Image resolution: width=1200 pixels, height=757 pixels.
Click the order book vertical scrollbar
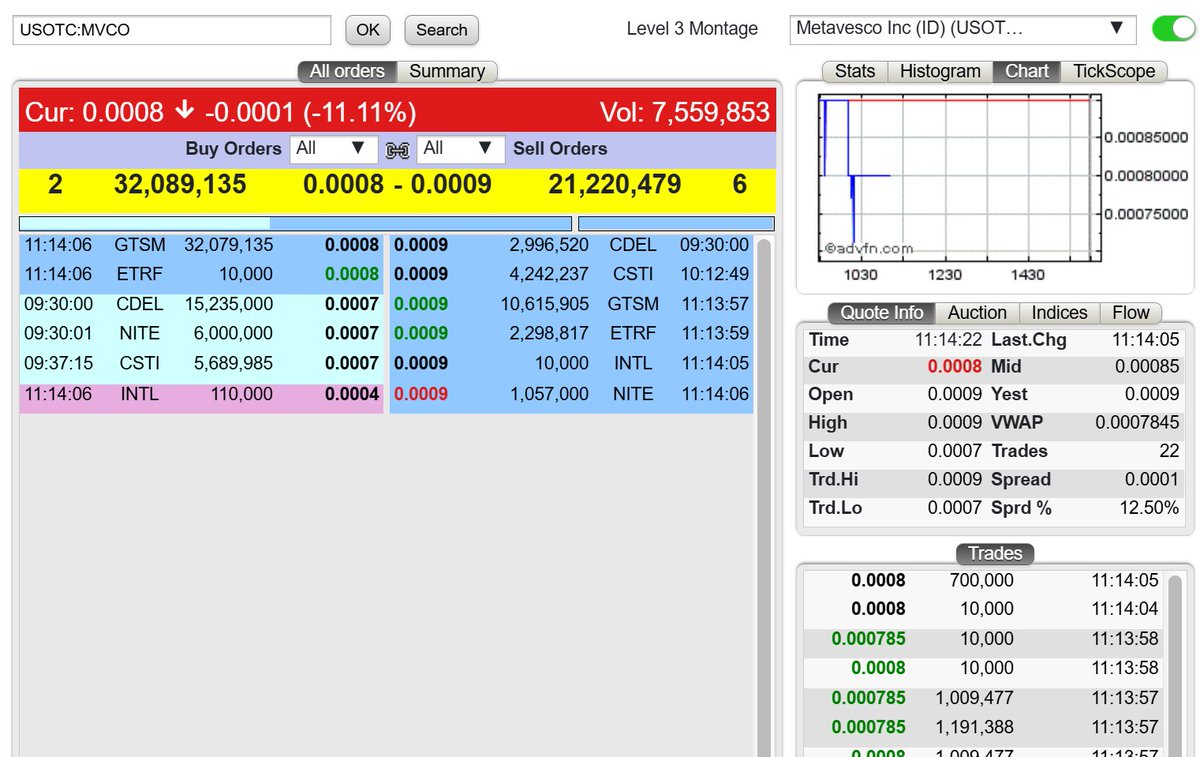[x=764, y=497]
